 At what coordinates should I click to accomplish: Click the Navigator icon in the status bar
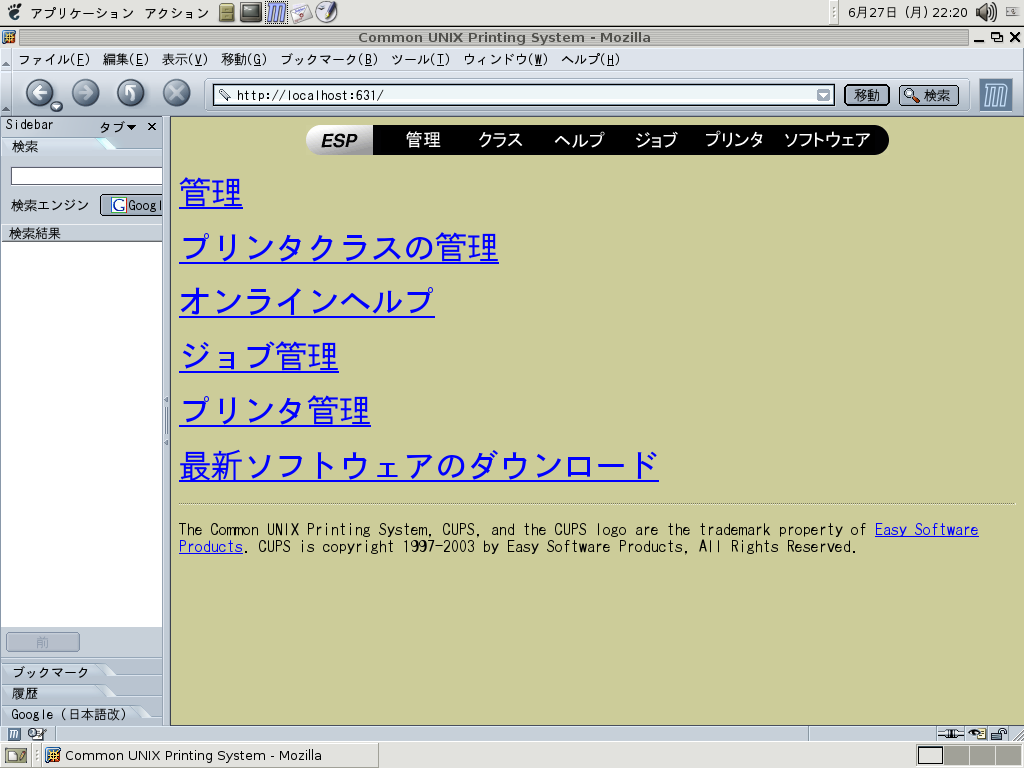coord(14,734)
